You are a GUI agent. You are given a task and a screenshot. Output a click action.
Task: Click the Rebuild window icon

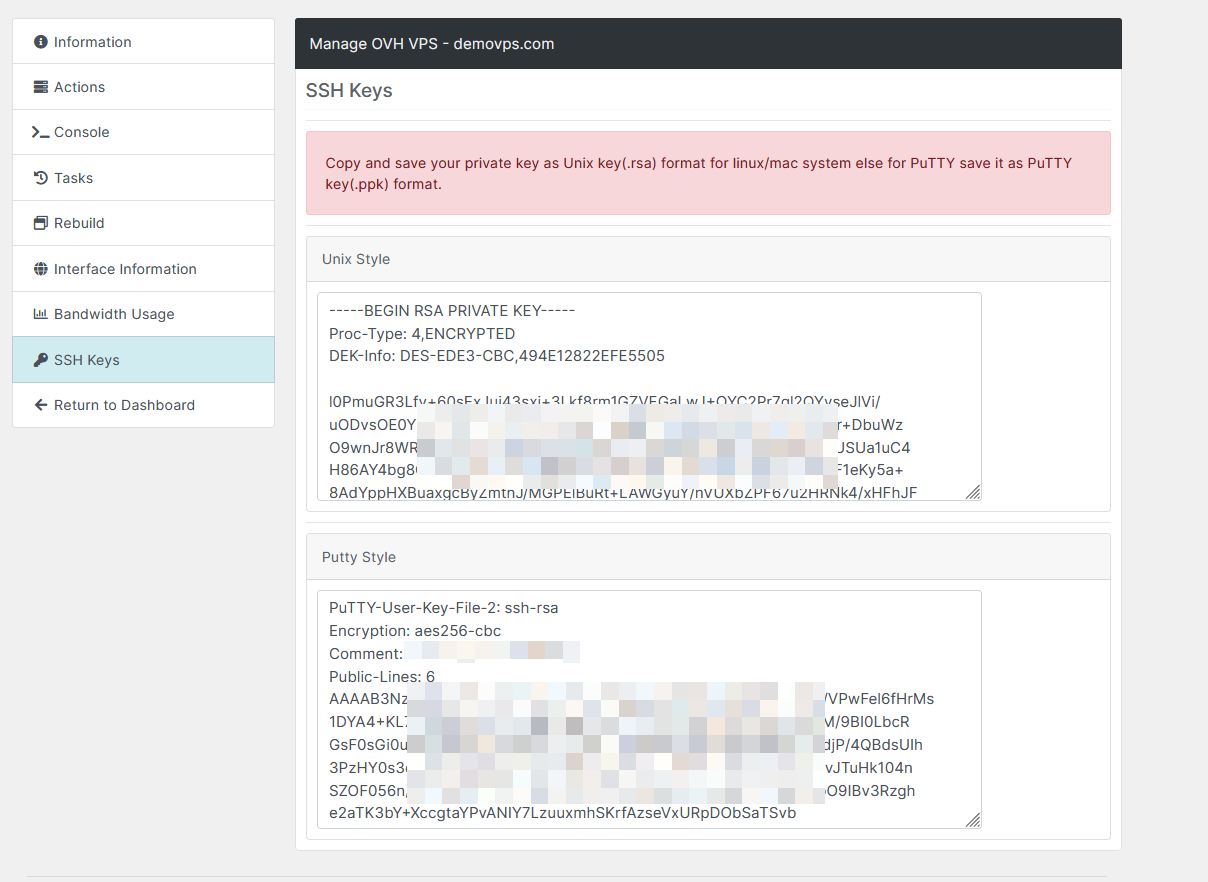(x=41, y=223)
